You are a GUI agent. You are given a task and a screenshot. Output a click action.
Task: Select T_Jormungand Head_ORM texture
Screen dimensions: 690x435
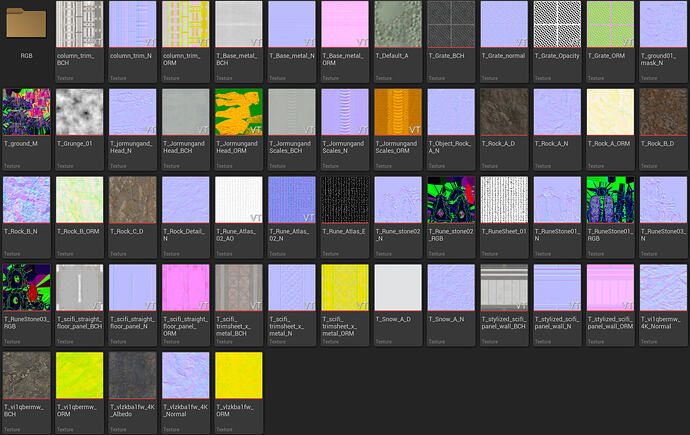coord(238,113)
